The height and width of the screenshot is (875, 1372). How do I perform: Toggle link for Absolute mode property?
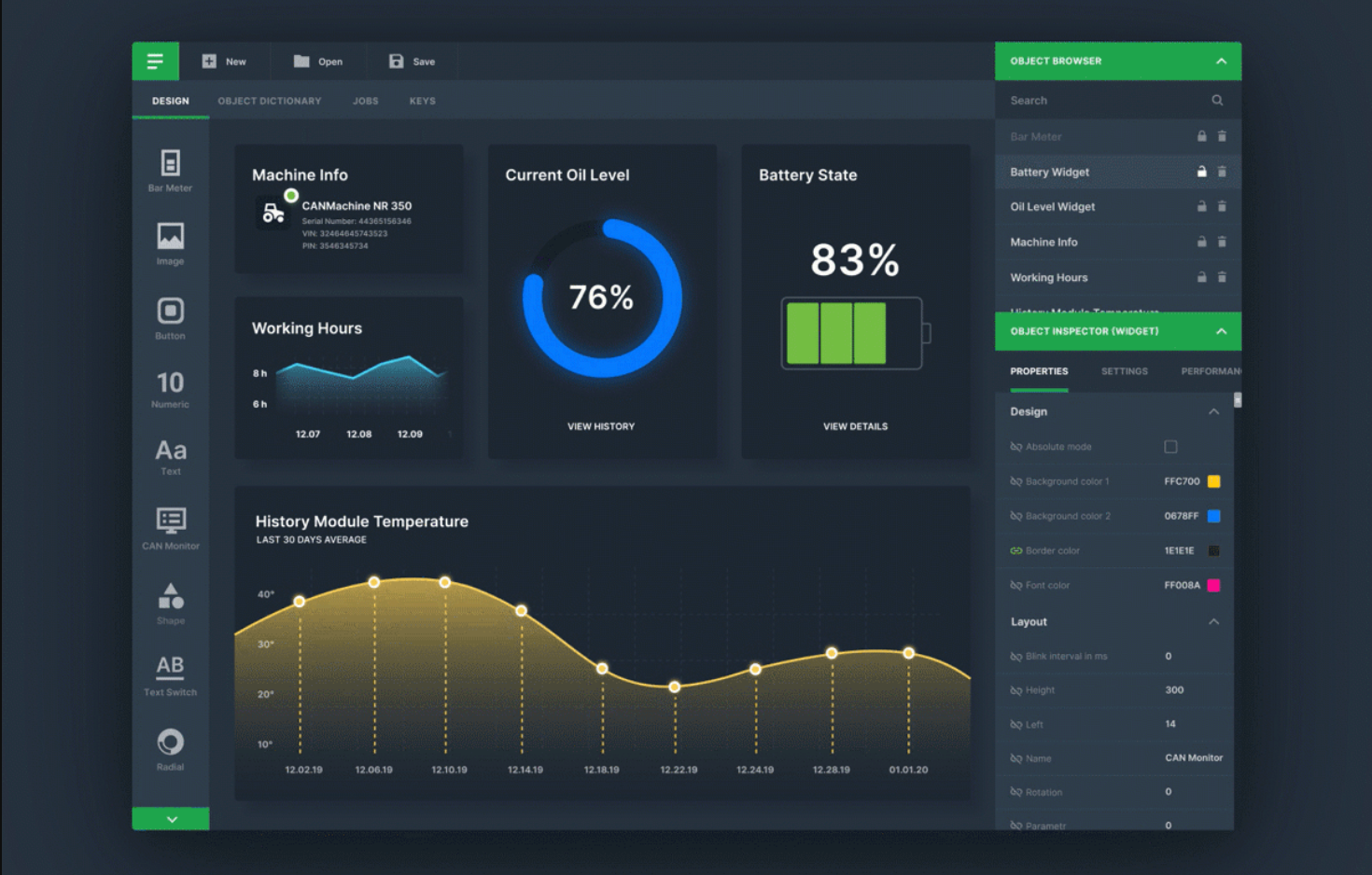click(x=1015, y=447)
